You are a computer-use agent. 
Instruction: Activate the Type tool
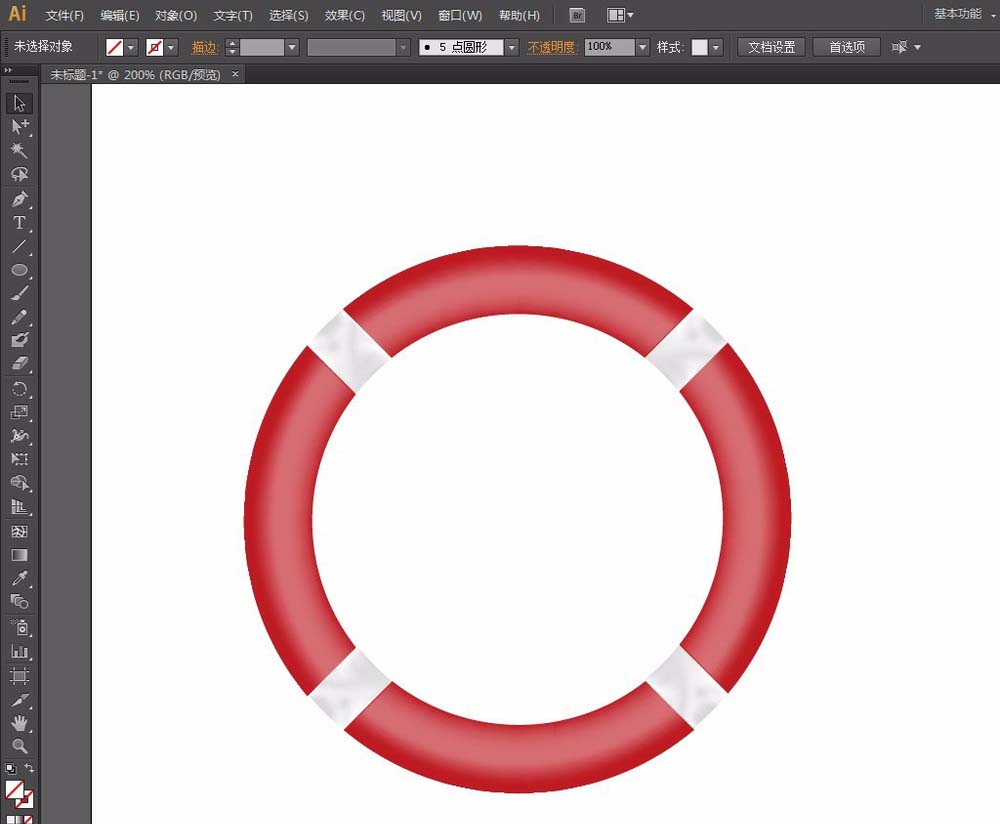(x=18, y=222)
